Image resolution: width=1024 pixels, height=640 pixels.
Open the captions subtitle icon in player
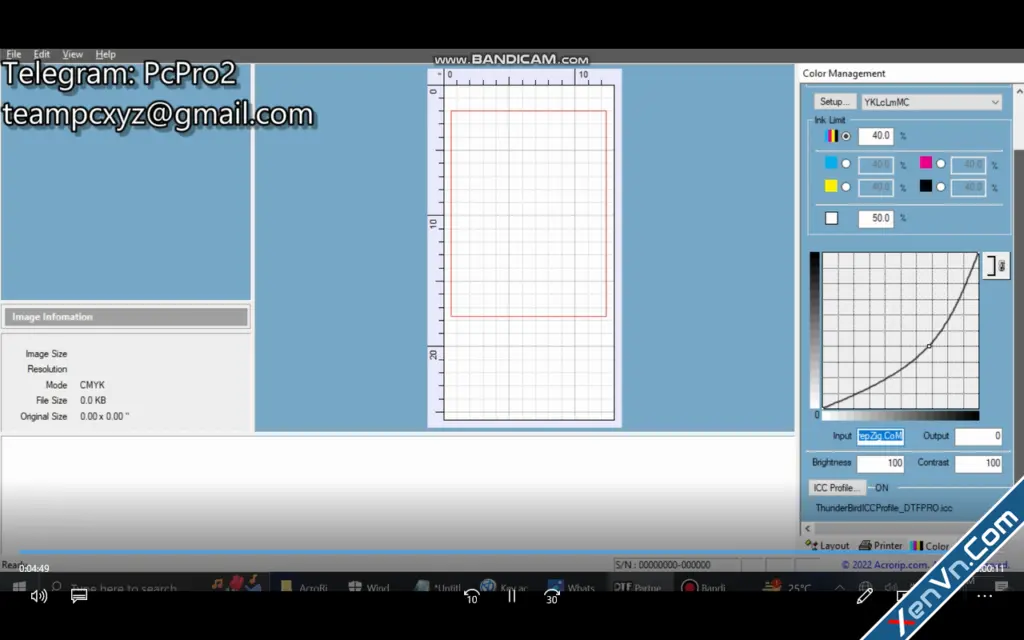79,596
